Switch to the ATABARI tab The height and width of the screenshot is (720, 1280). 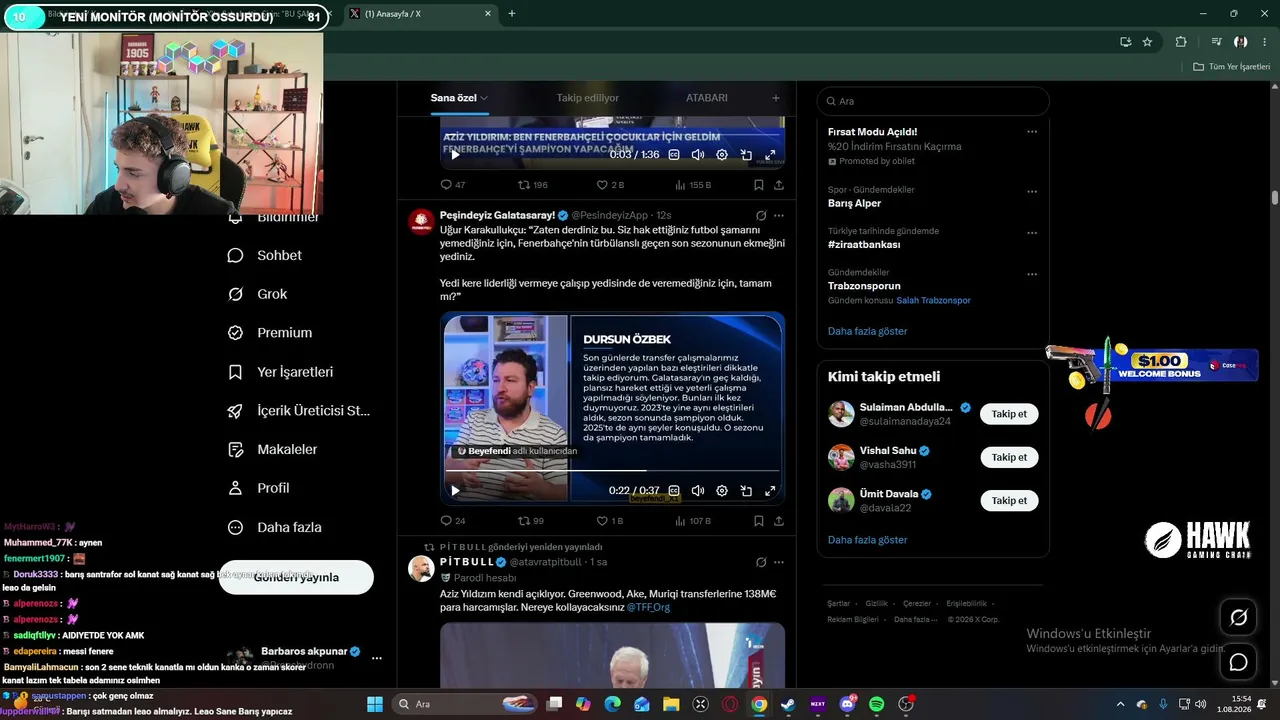pyautogui.click(x=707, y=98)
